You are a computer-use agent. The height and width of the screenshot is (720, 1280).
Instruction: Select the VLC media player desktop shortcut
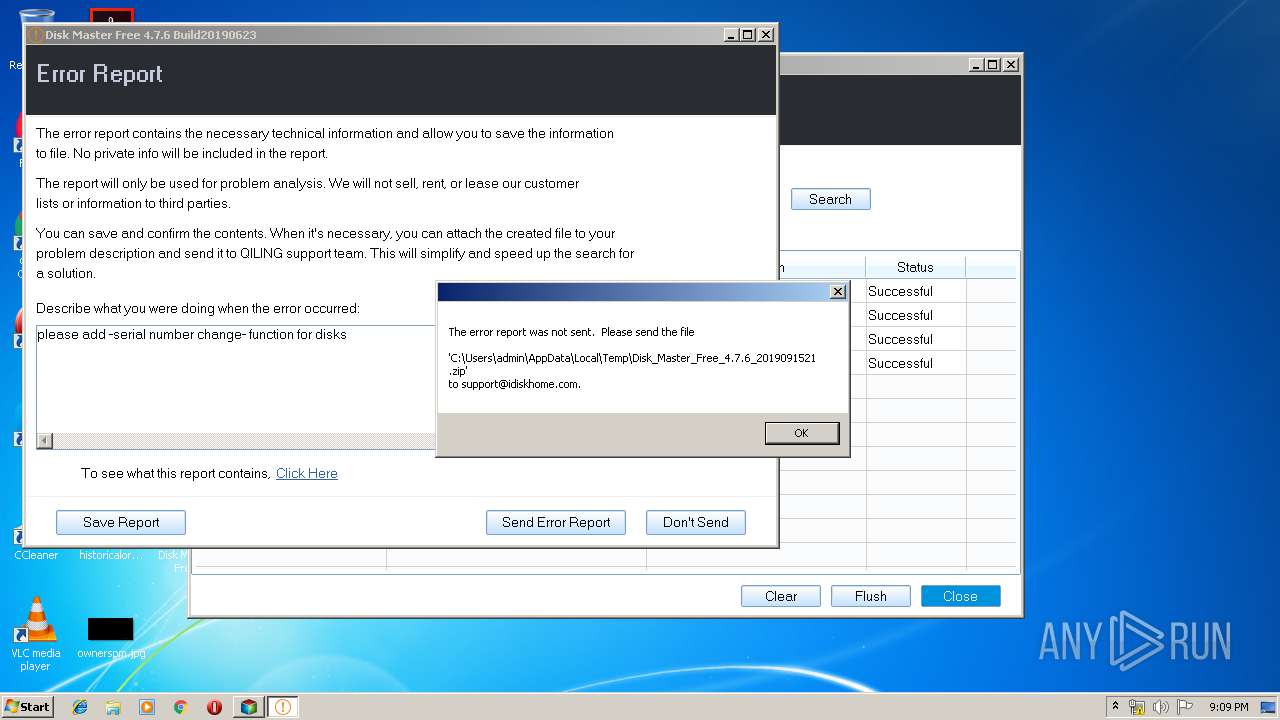[x=36, y=634]
